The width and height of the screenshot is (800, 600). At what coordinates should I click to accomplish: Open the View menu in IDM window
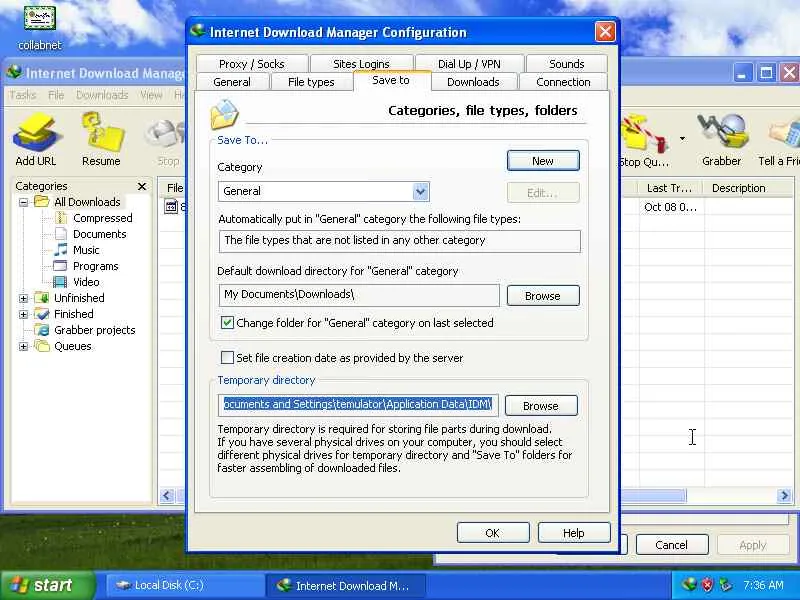pos(151,95)
